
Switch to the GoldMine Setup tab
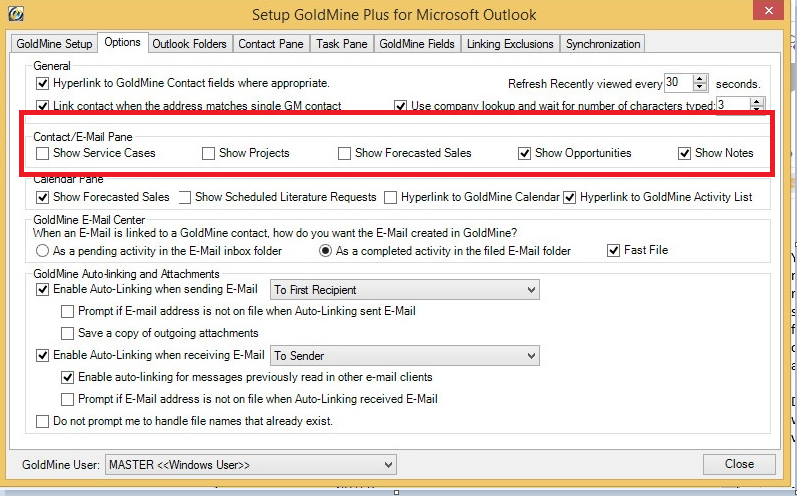[54, 44]
